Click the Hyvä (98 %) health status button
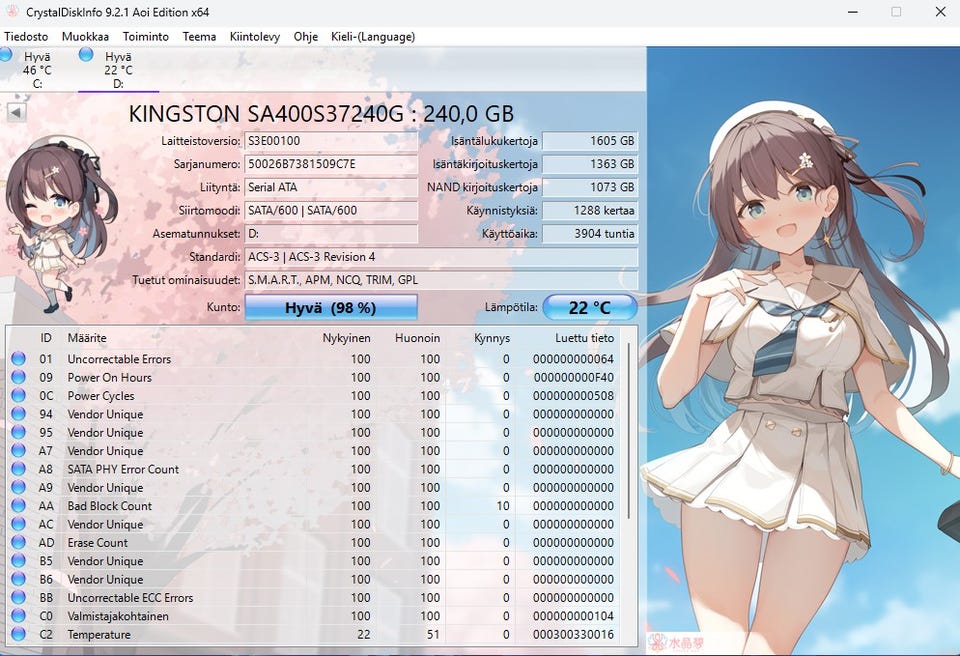960x656 pixels. pyautogui.click(x=331, y=308)
